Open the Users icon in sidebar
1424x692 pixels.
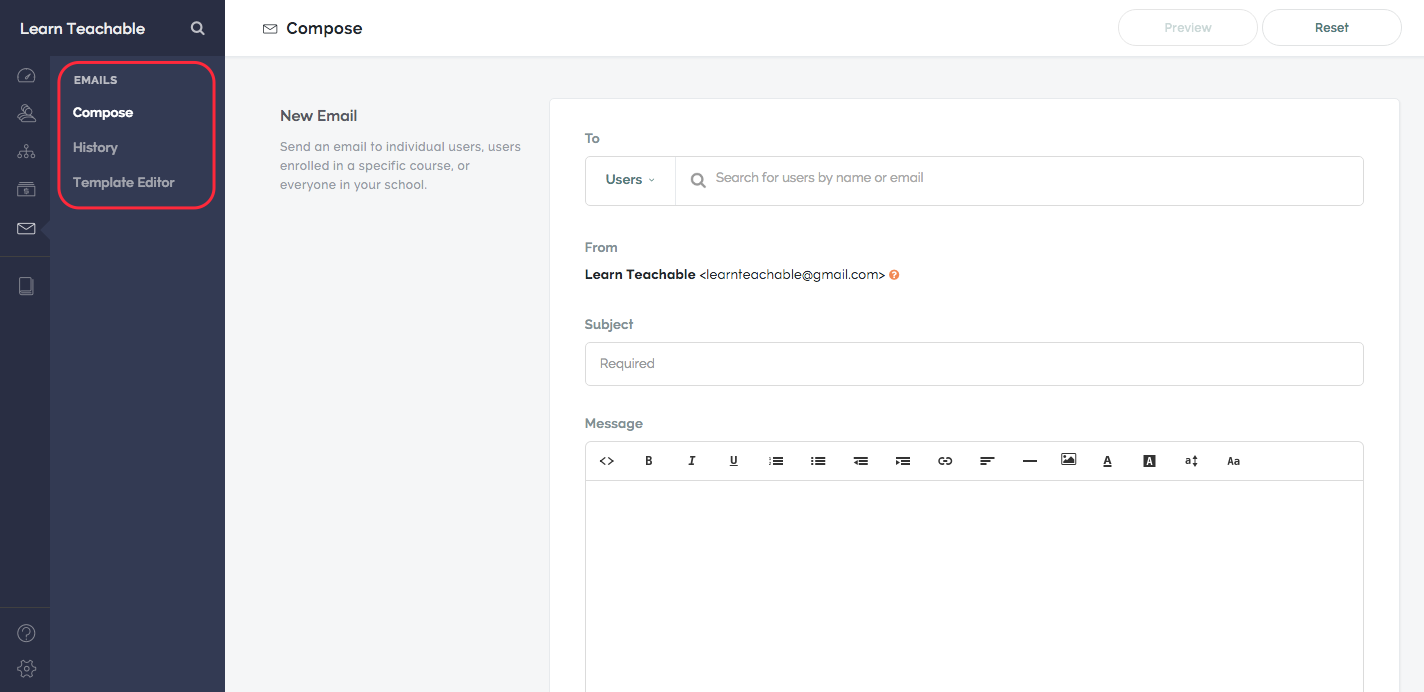click(x=27, y=113)
